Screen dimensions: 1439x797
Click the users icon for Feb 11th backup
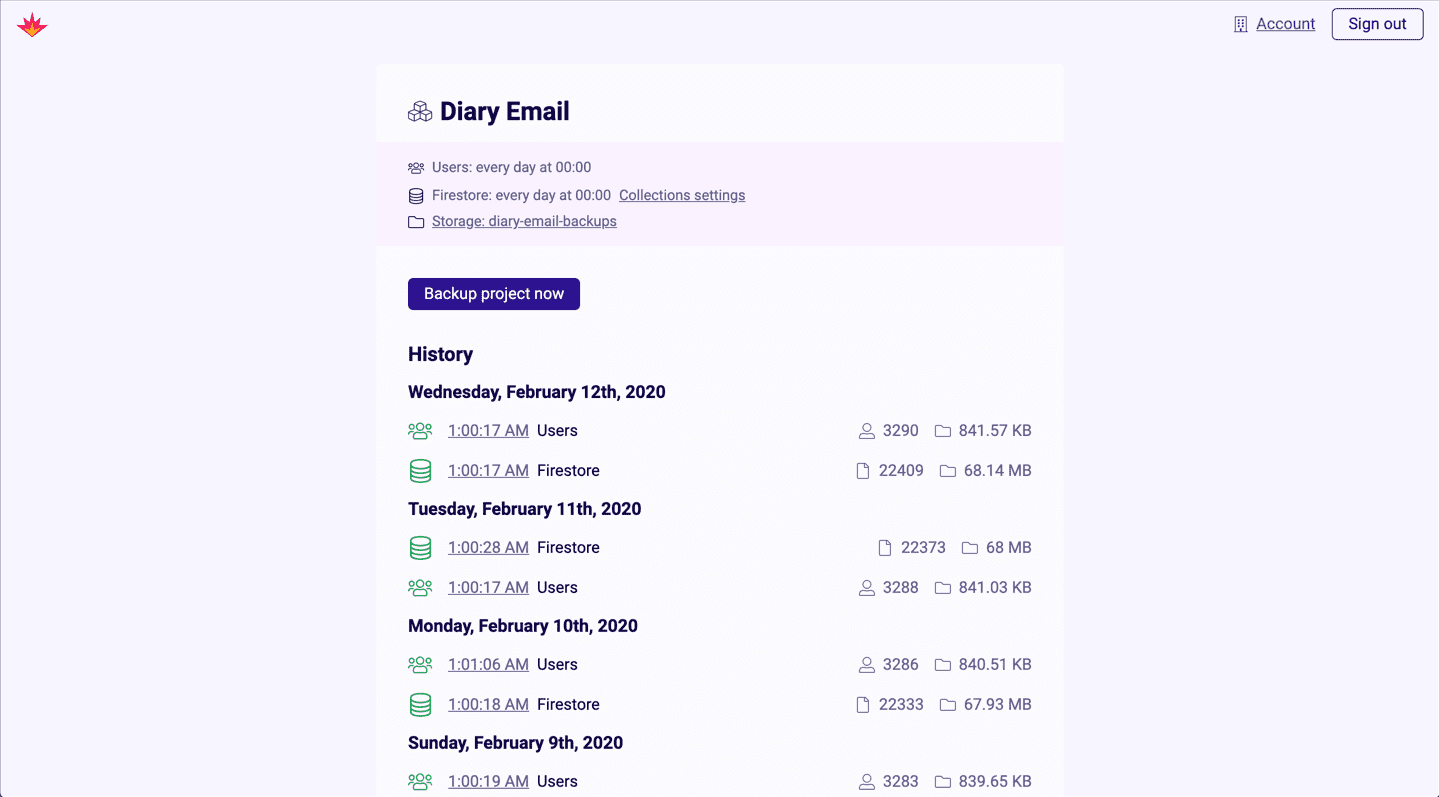pos(420,588)
